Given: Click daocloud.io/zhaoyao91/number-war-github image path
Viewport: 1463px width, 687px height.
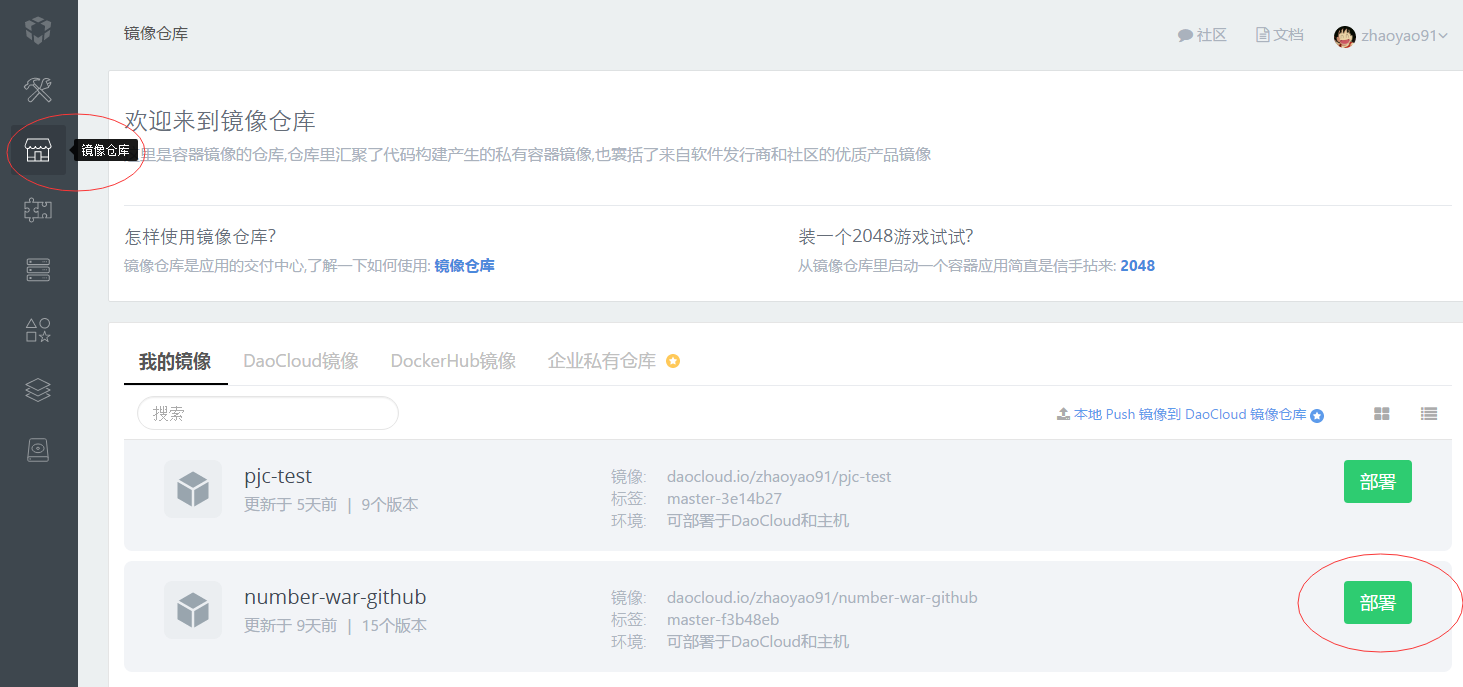Looking at the screenshot, I should click(822, 598).
